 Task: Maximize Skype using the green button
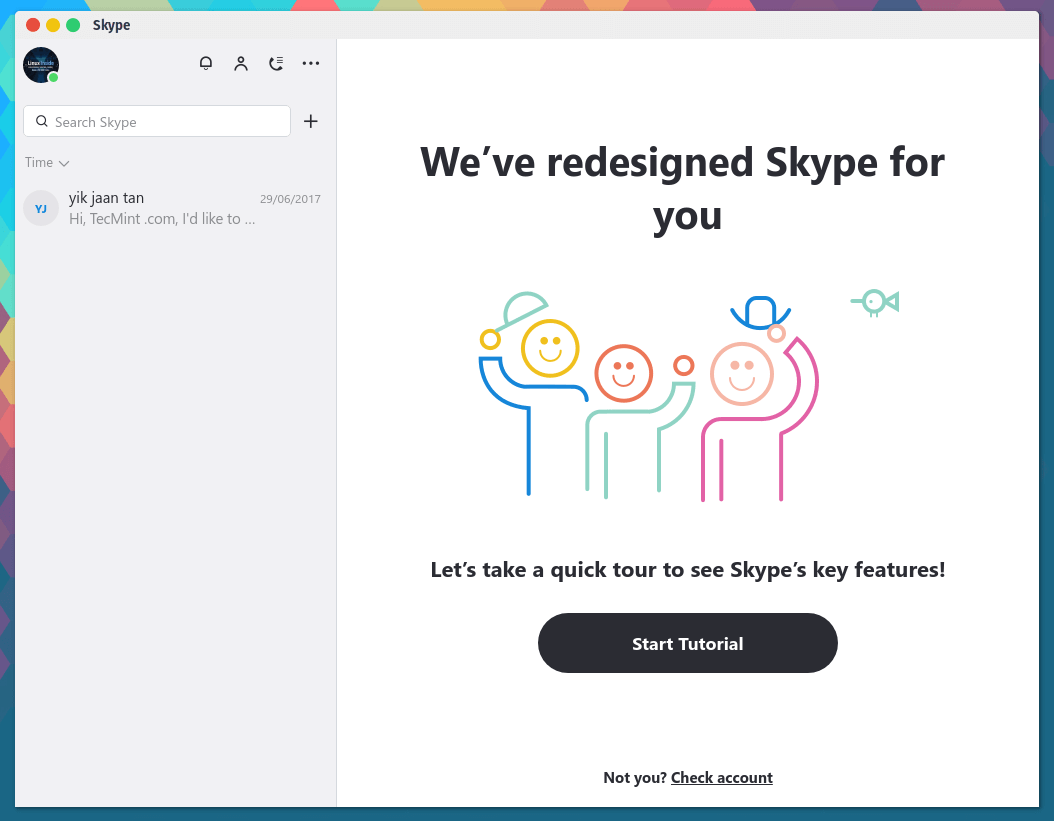click(73, 25)
